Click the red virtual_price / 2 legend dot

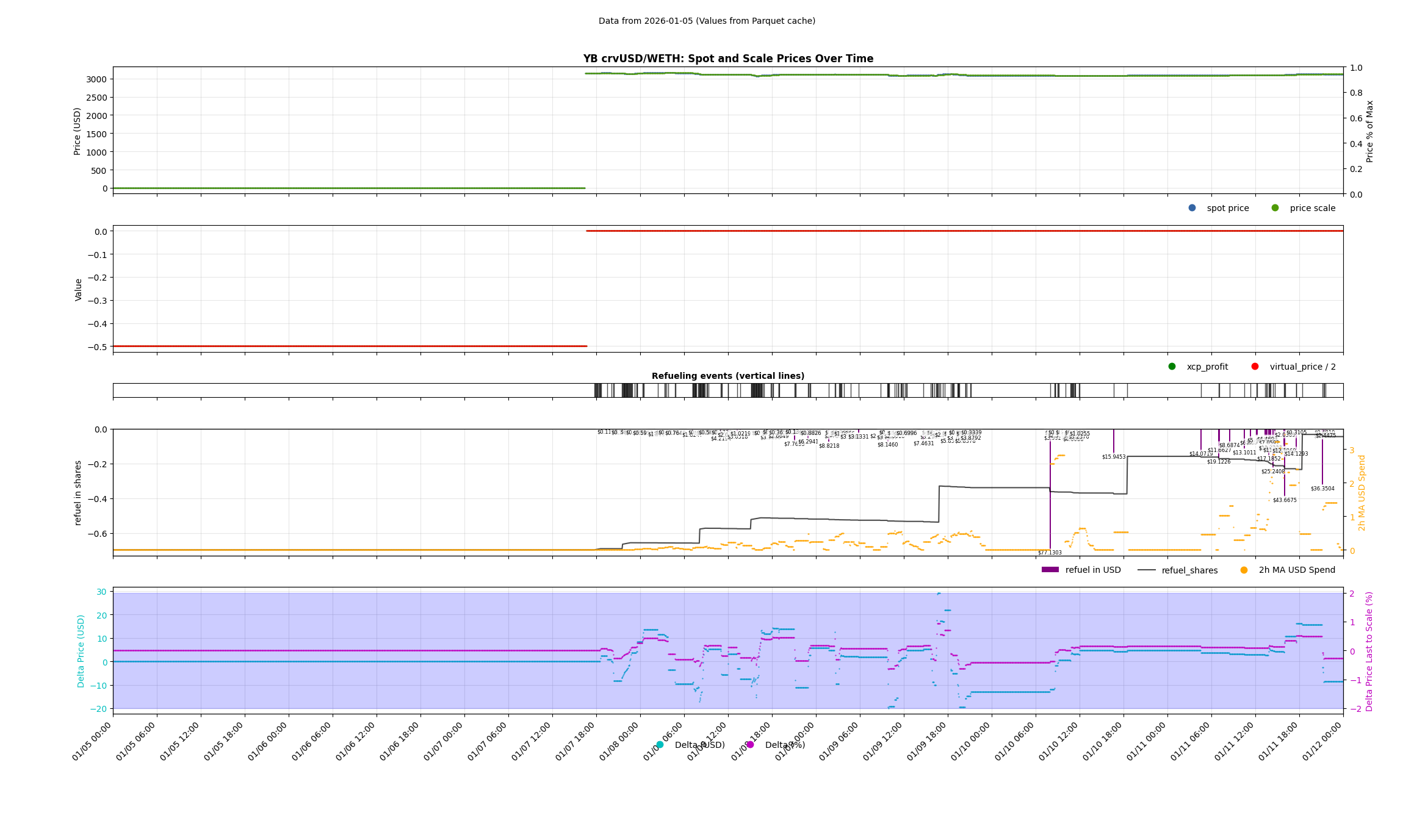point(1255,367)
